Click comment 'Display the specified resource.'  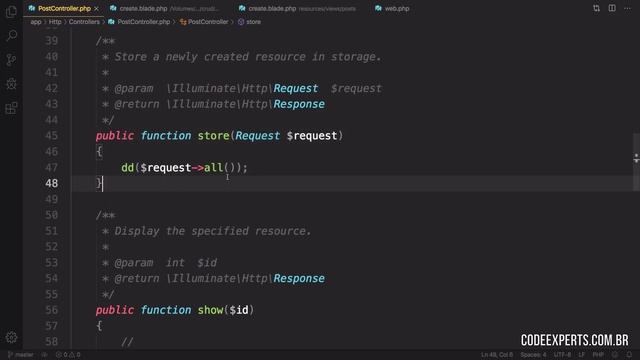point(213,231)
